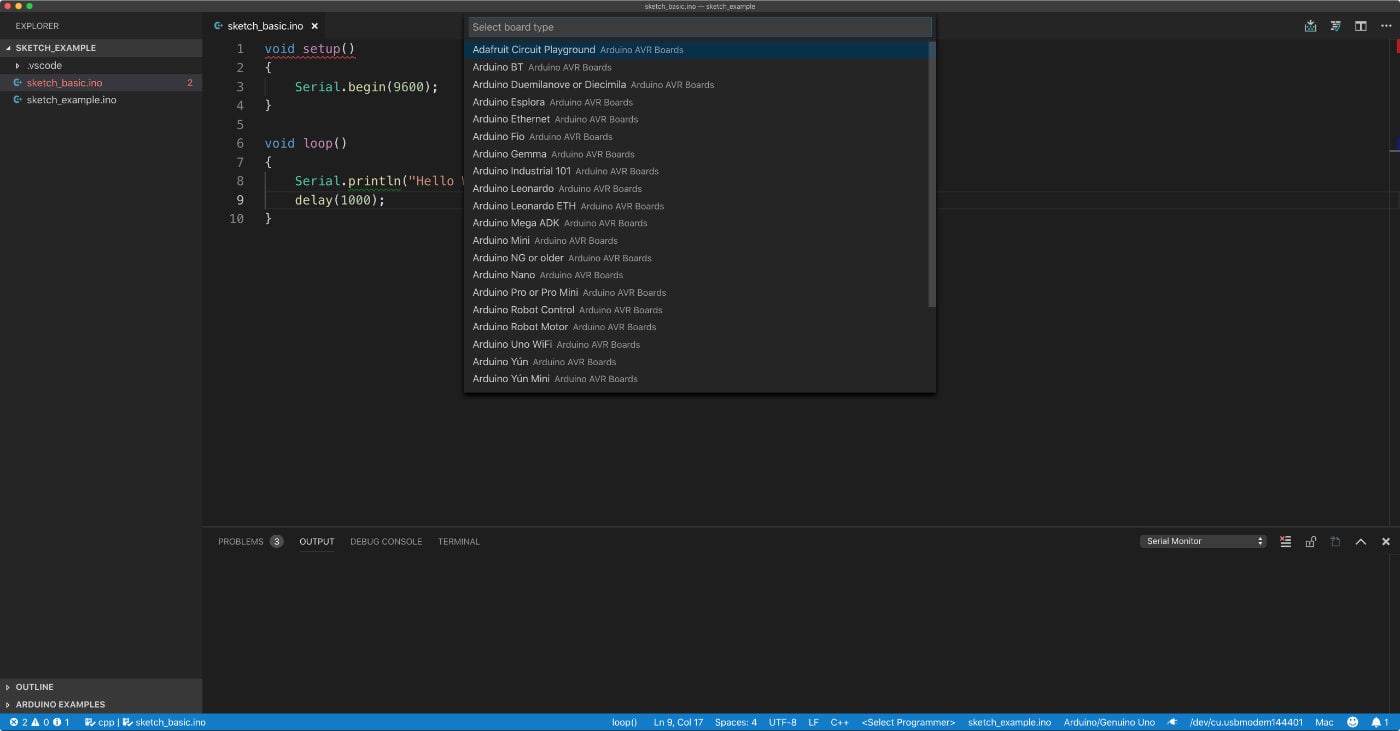The height and width of the screenshot is (731, 1400).
Task: Click Mac configuration in status bar
Action: pyautogui.click(x=1324, y=722)
